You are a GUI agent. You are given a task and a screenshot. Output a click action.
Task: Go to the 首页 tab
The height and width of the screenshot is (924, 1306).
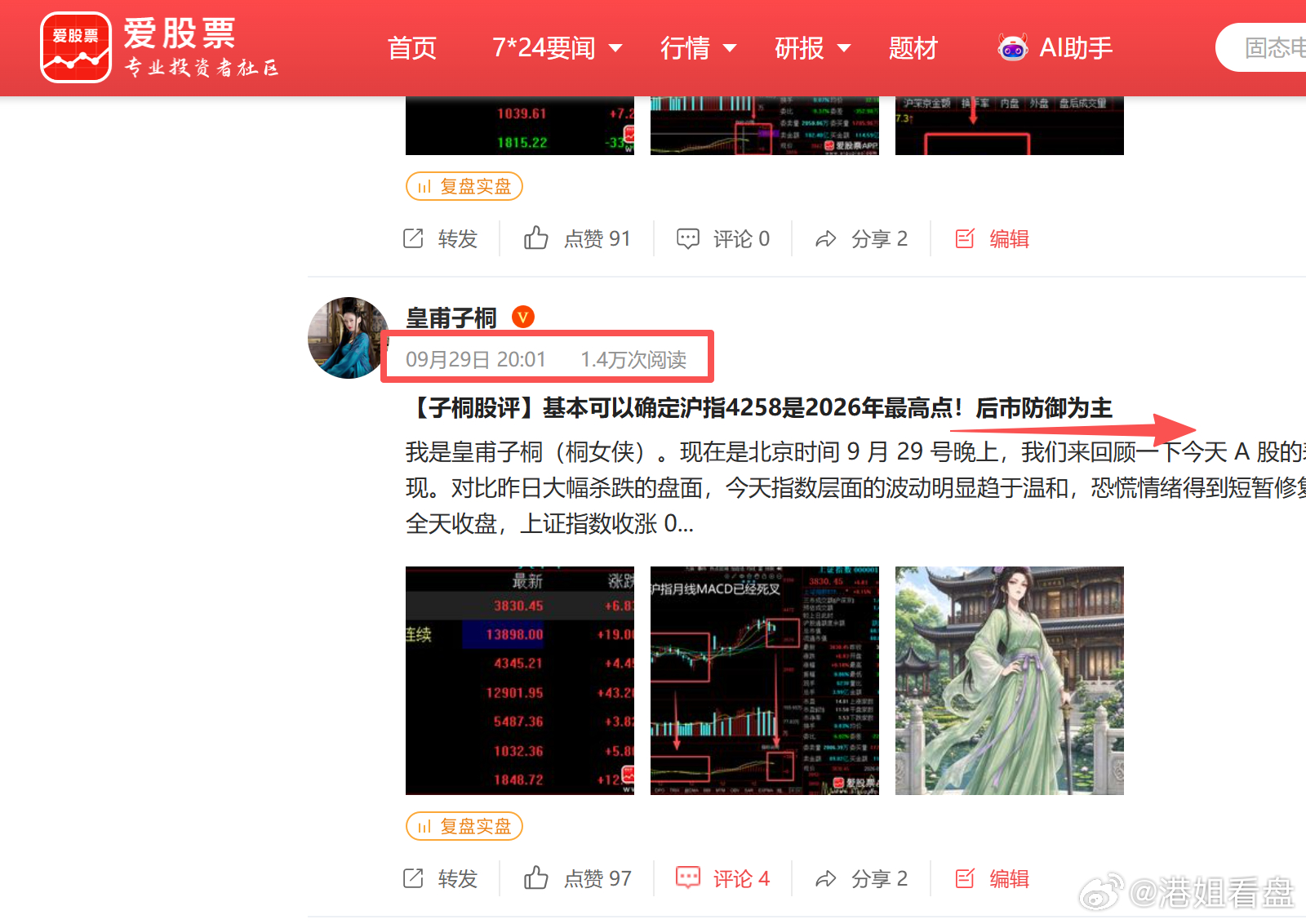click(412, 48)
